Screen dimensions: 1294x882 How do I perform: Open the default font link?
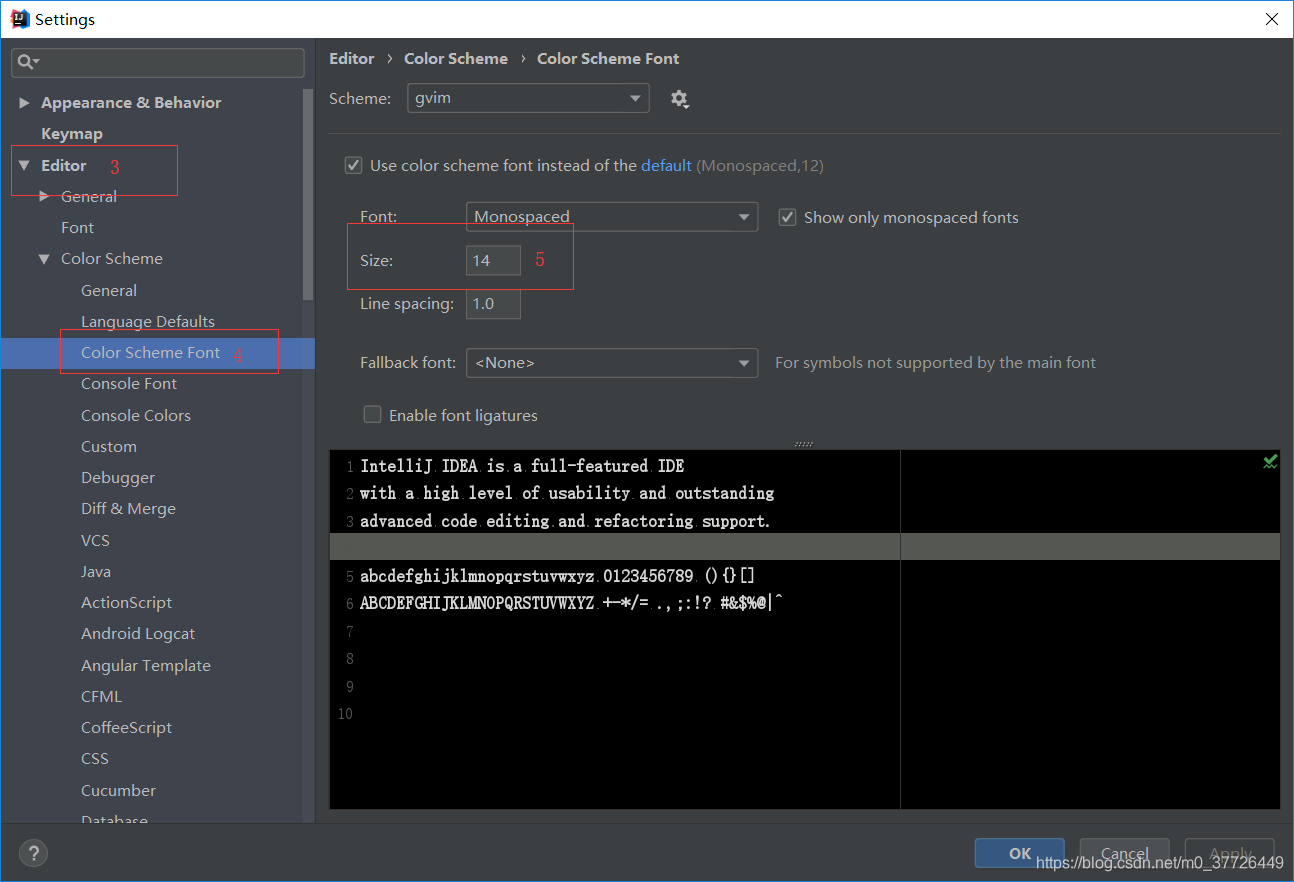click(666, 165)
